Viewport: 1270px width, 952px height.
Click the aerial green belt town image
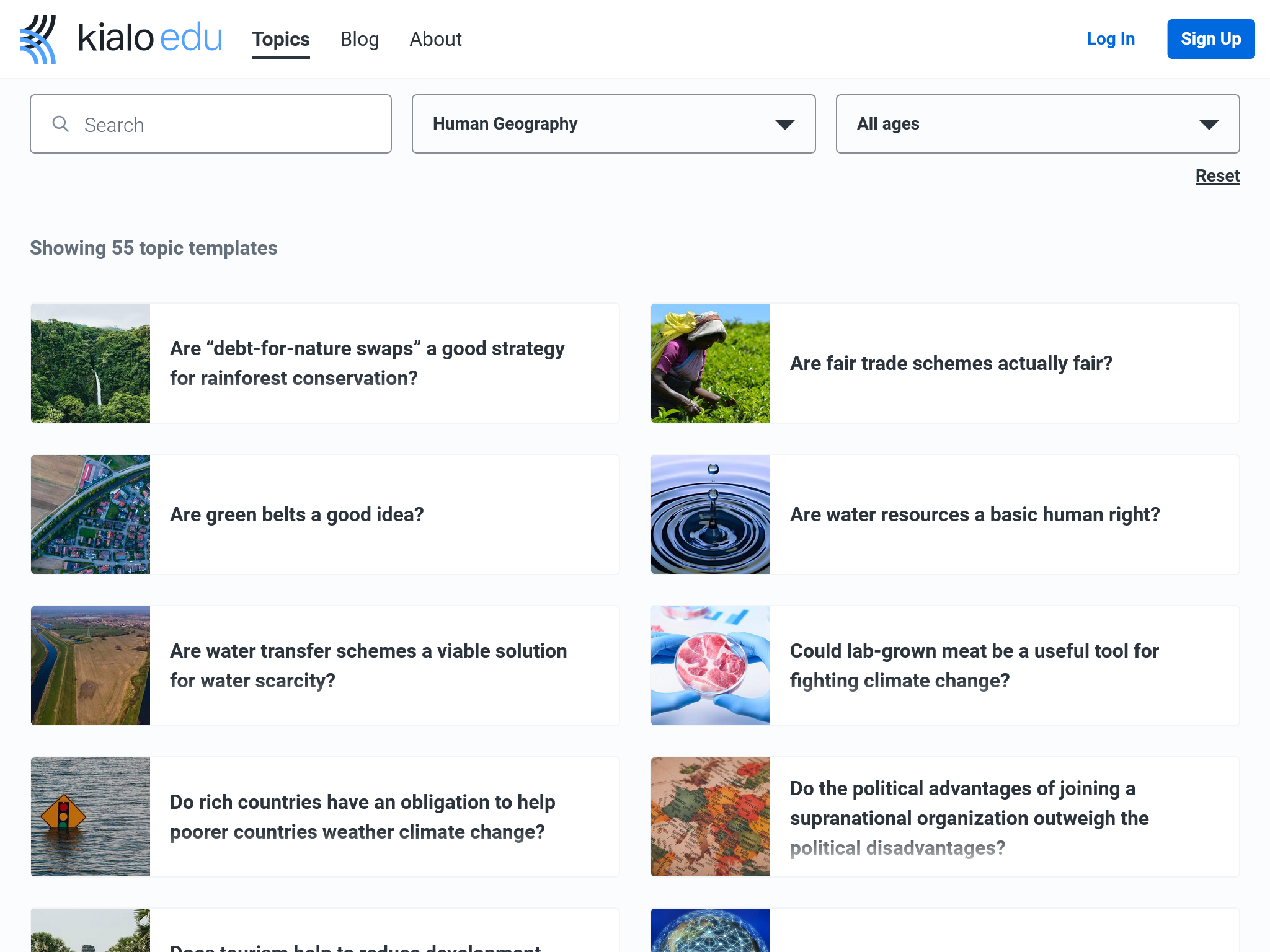[x=91, y=514]
